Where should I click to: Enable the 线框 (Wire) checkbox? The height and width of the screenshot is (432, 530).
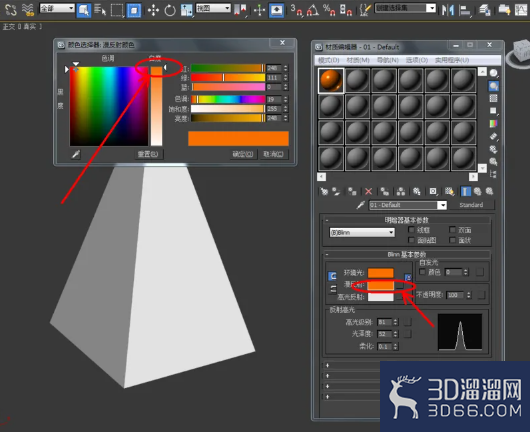[x=411, y=230]
